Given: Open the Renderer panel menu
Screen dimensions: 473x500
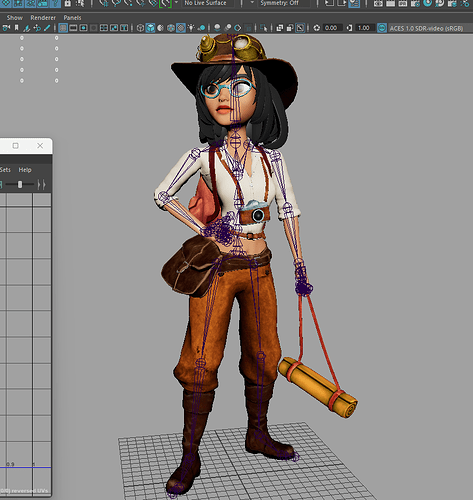Looking at the screenshot, I should click(x=43, y=18).
